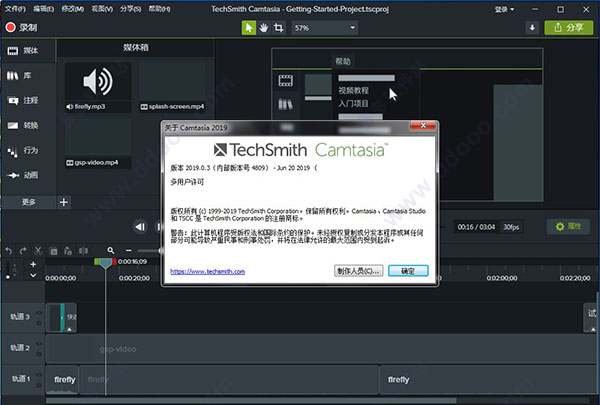600x405 pixels.
Task: Open the 视图(V) menu
Action: click(102, 9)
